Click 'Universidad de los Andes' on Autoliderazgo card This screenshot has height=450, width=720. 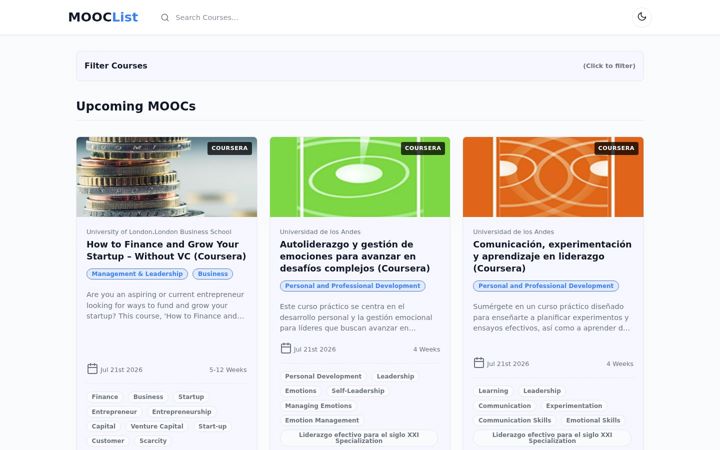coord(320,232)
